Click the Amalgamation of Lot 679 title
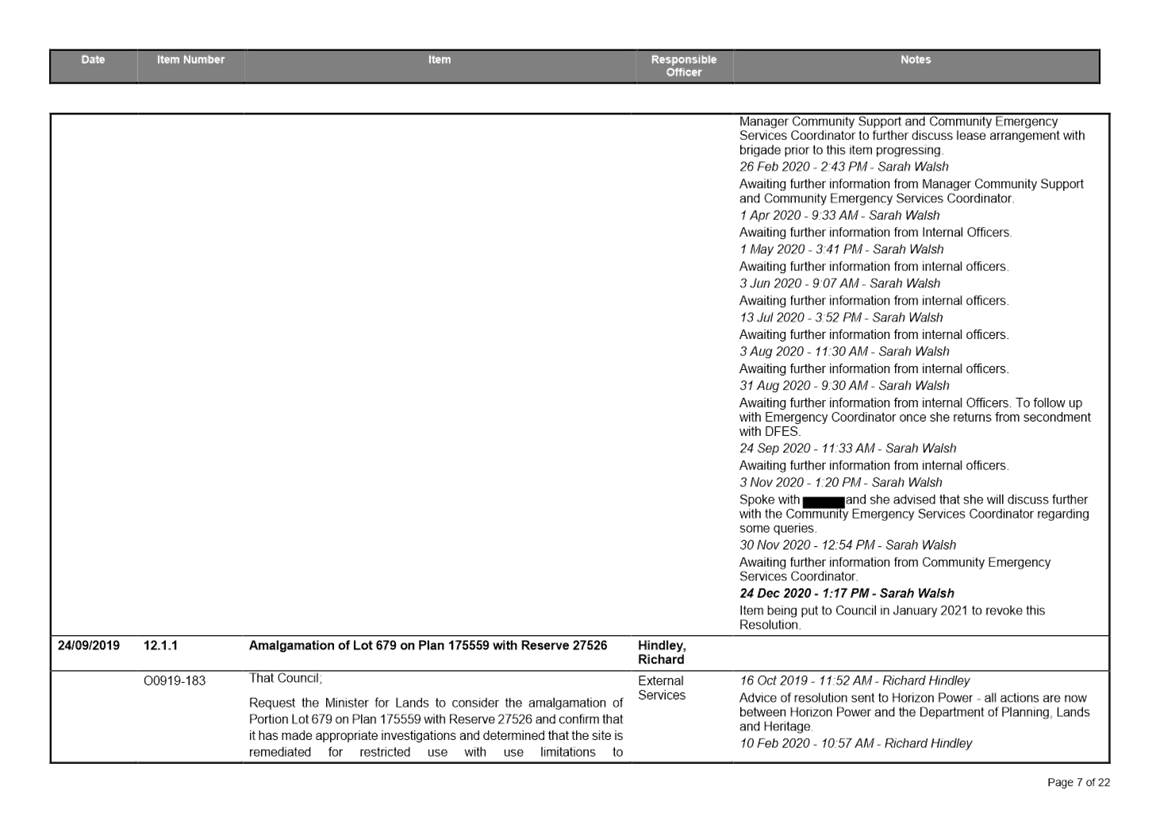The image size is (1160, 821). 428,646
